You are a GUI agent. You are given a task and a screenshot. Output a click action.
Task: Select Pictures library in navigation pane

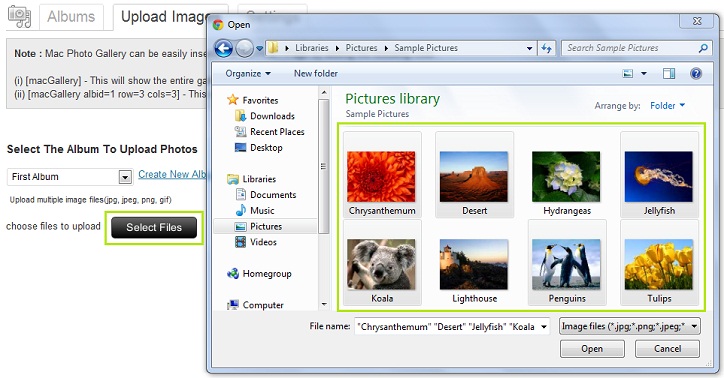(x=265, y=227)
